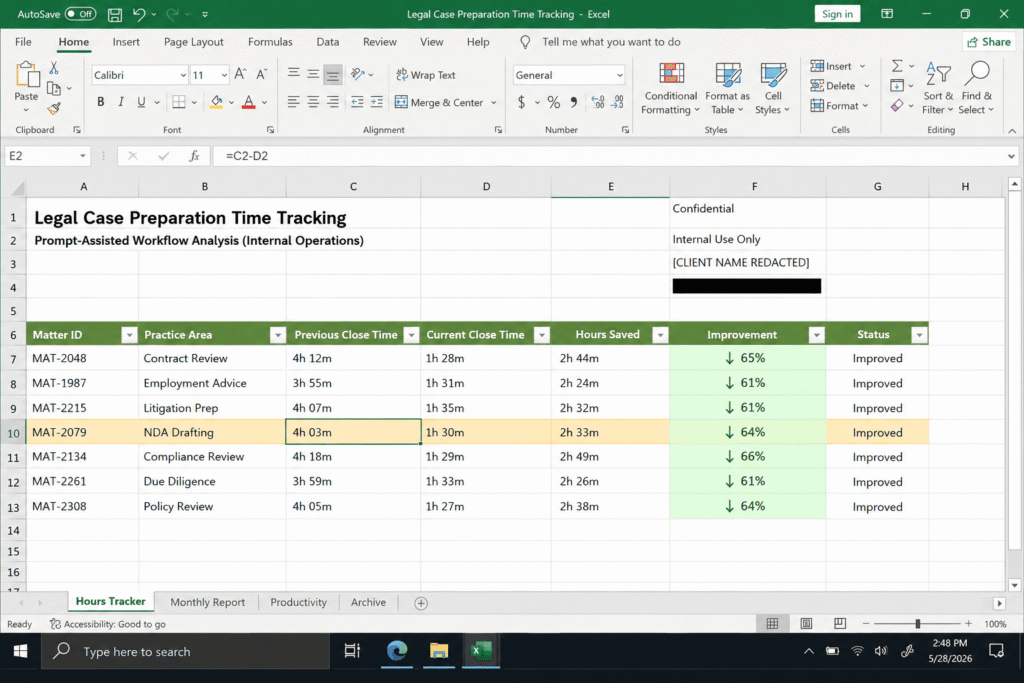Toggle Underline formatting

[141, 102]
